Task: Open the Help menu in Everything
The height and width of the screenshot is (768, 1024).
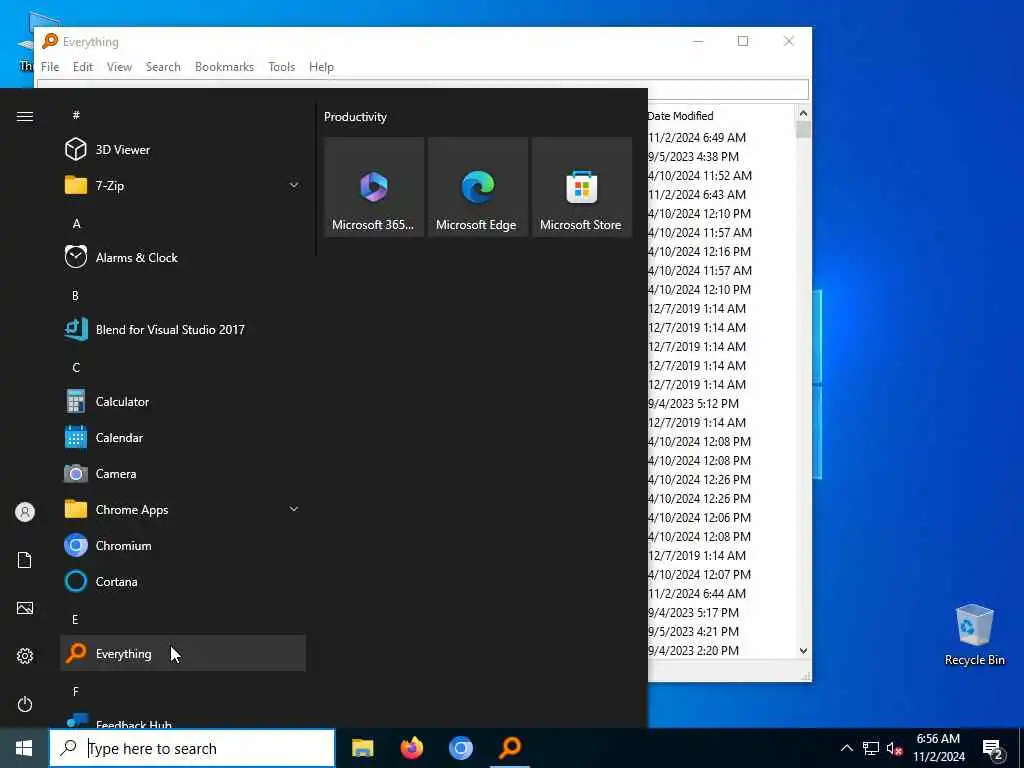Action: pos(321,67)
